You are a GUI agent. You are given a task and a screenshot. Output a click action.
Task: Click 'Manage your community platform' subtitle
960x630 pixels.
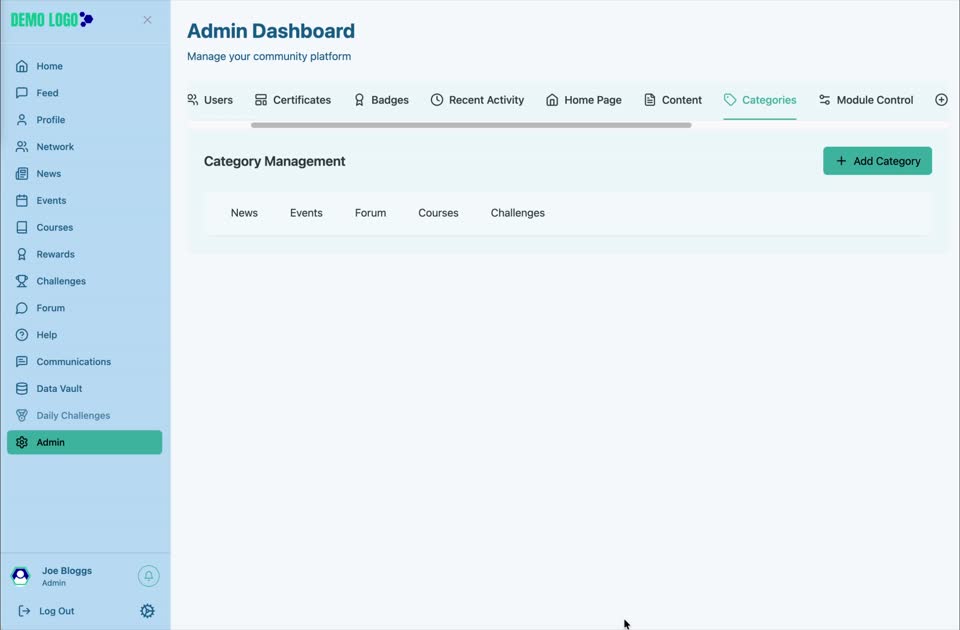click(269, 56)
